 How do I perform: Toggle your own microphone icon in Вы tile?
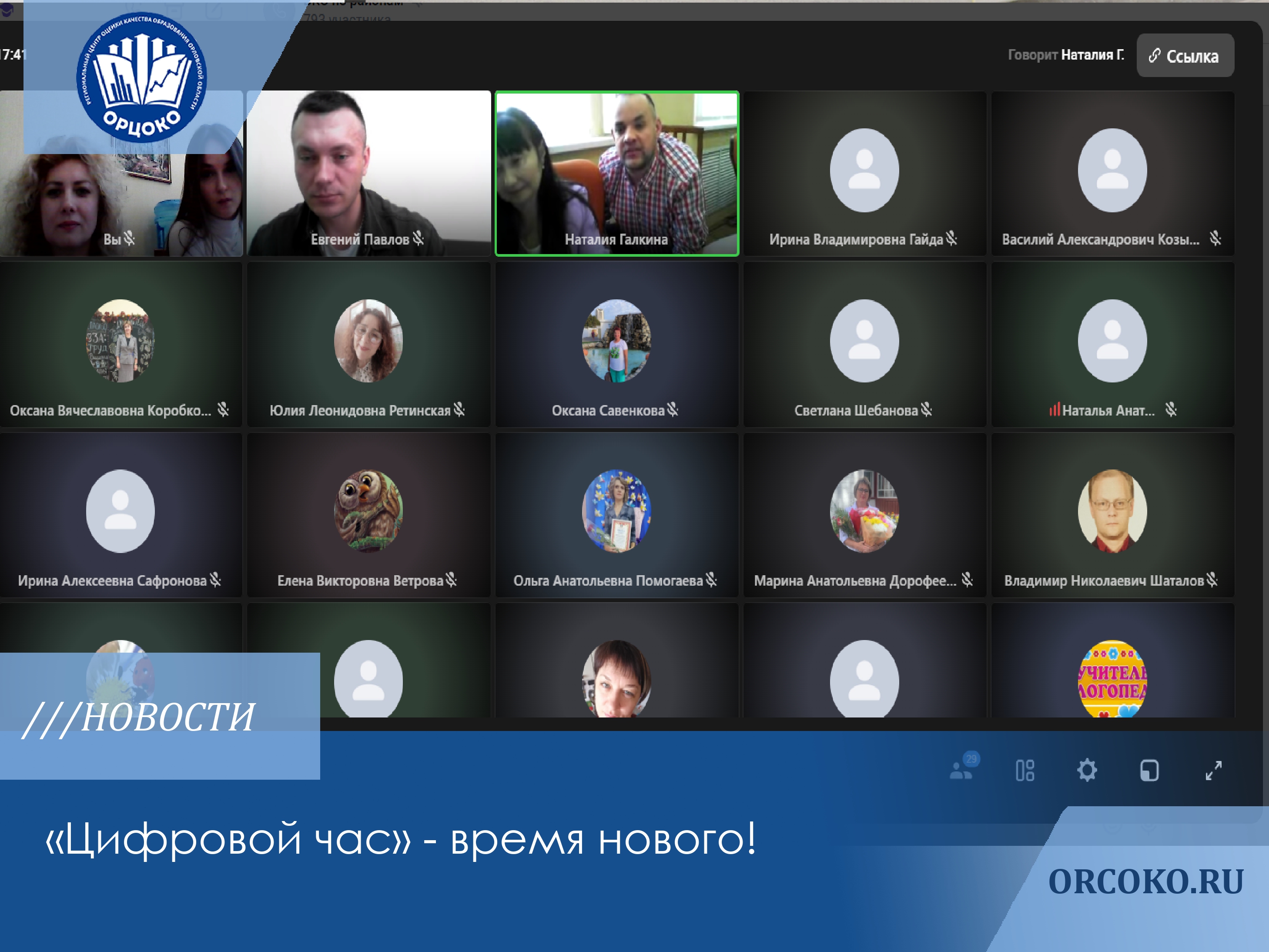[129, 238]
